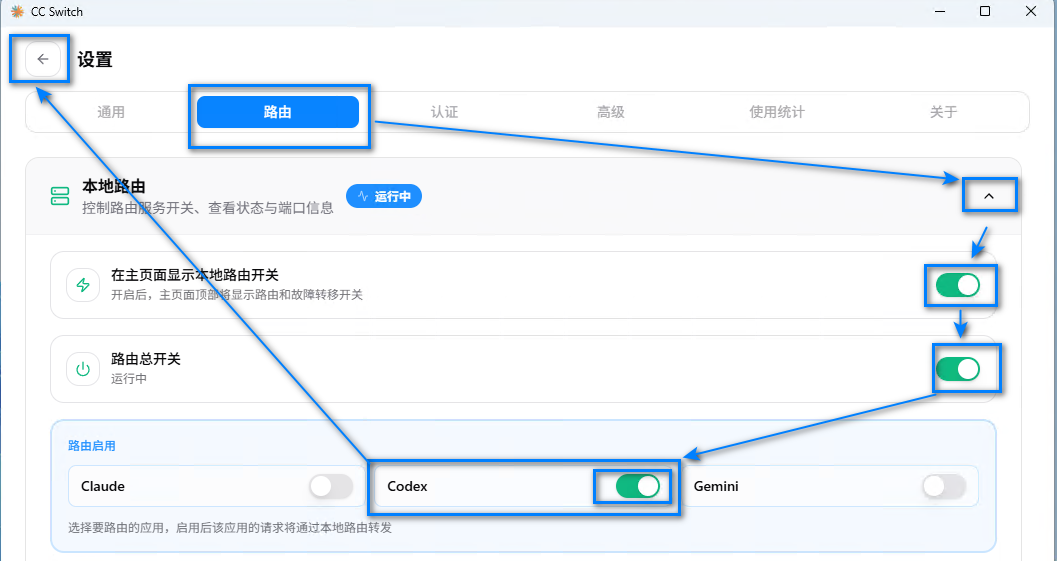Image resolution: width=1057 pixels, height=561 pixels.
Task: Click the 运行中 status badge
Action: pyautogui.click(x=384, y=196)
